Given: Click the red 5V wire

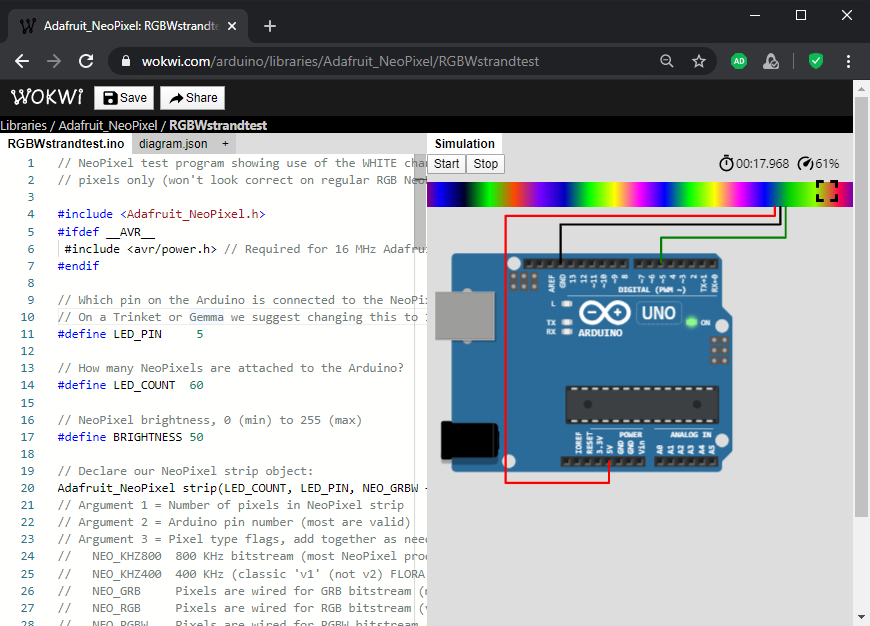Looking at the screenshot, I should click(x=505, y=350).
